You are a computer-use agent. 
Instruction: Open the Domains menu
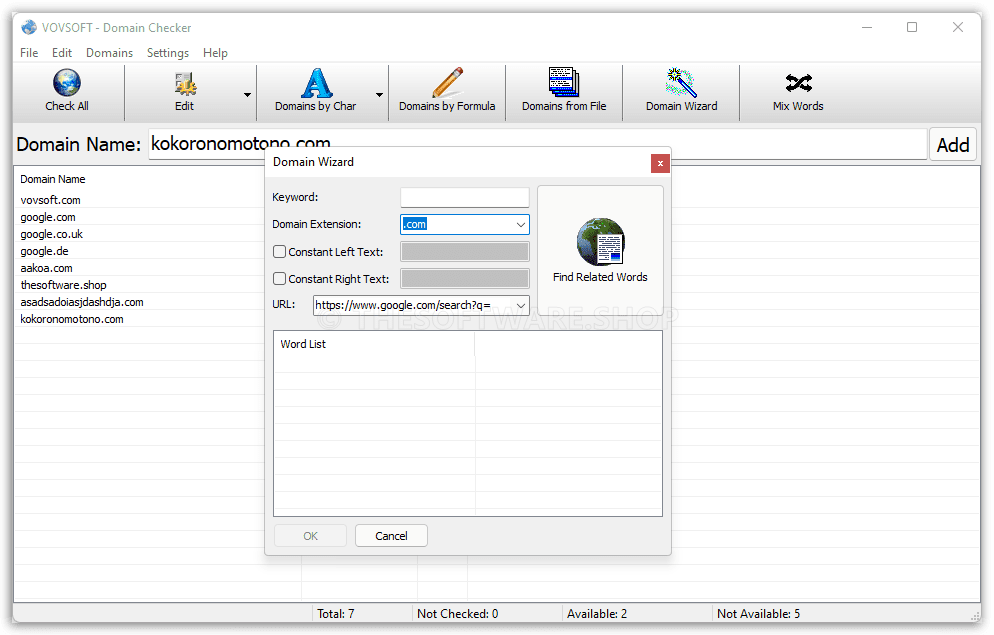point(110,53)
